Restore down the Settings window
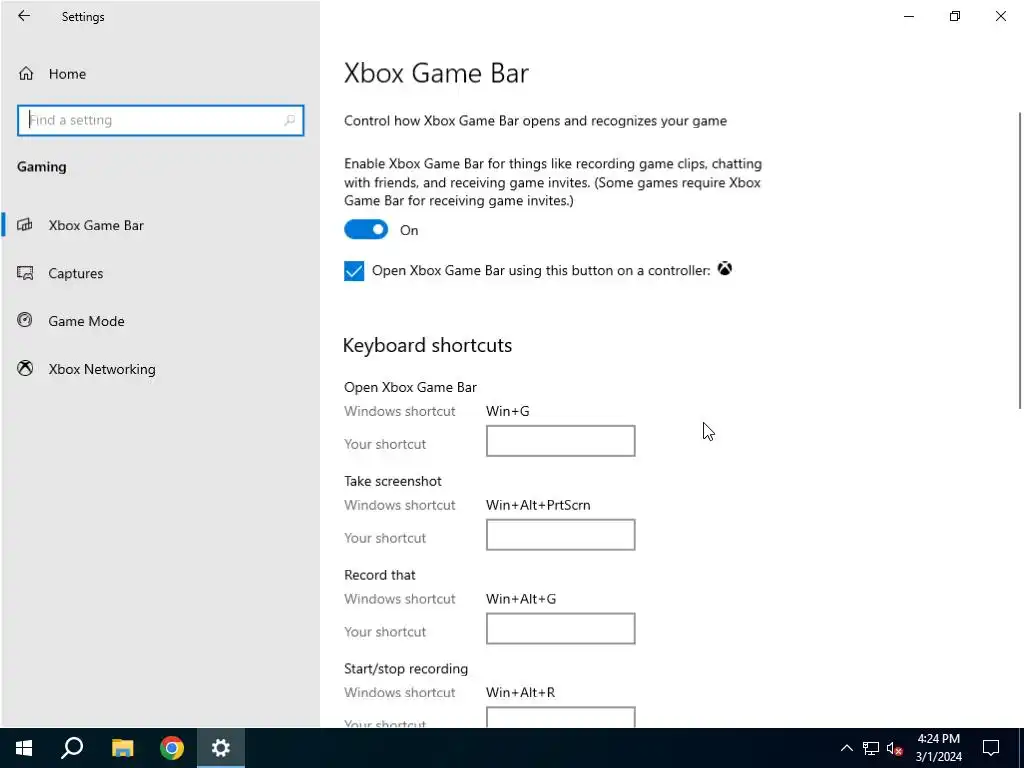This screenshot has width=1024, height=768. pyautogui.click(x=955, y=16)
